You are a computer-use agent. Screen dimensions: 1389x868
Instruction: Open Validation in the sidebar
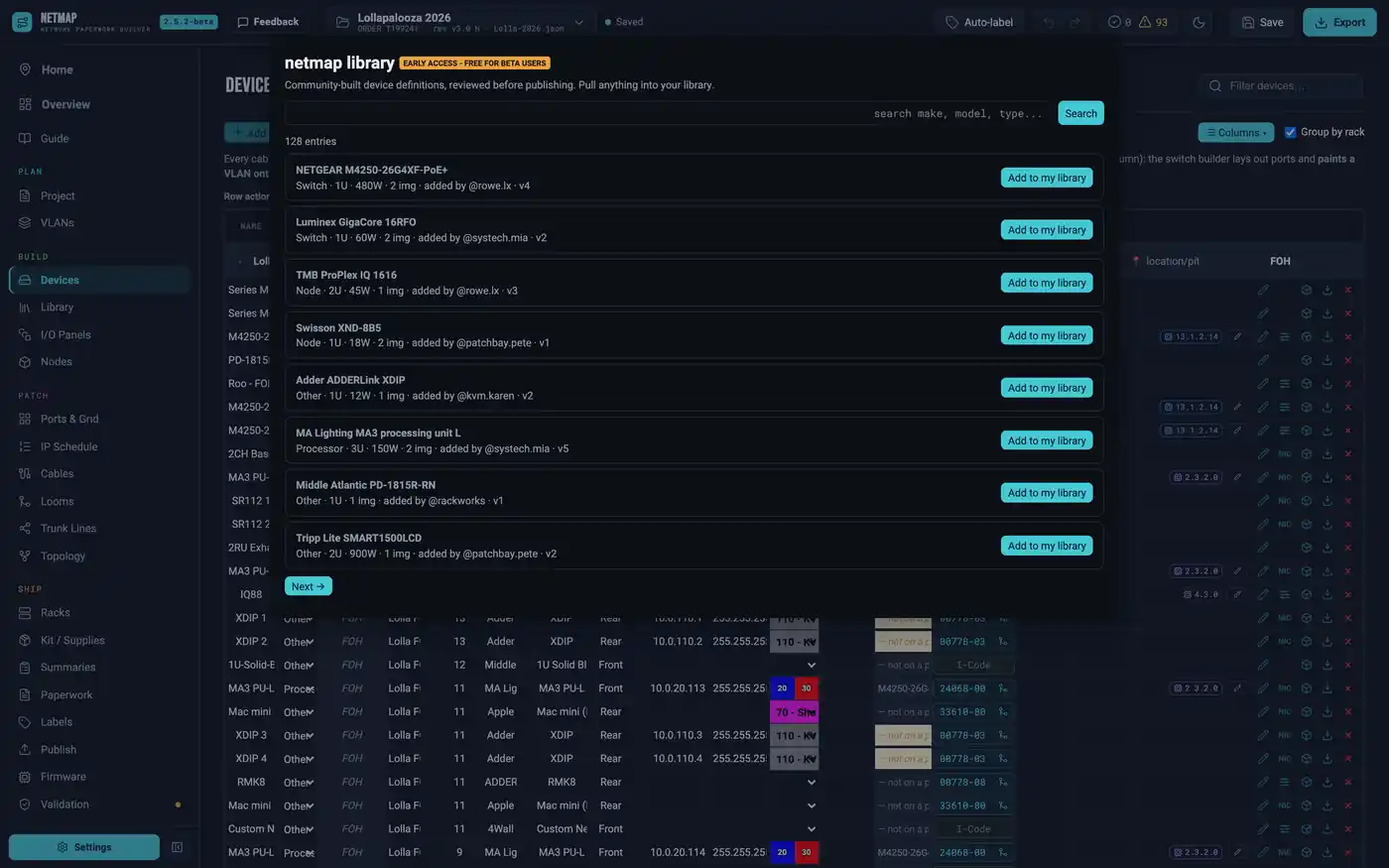click(64, 805)
